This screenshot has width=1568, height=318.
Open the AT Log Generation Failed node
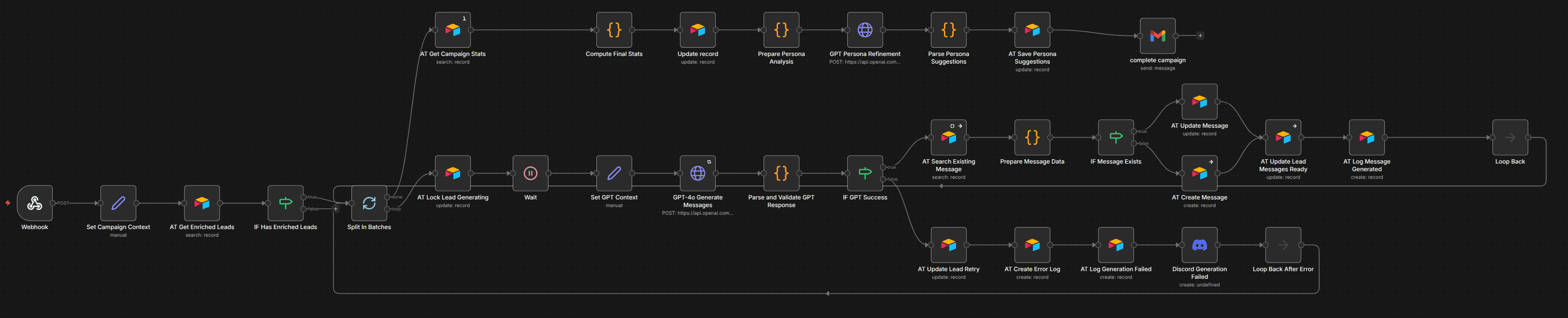tap(1116, 245)
